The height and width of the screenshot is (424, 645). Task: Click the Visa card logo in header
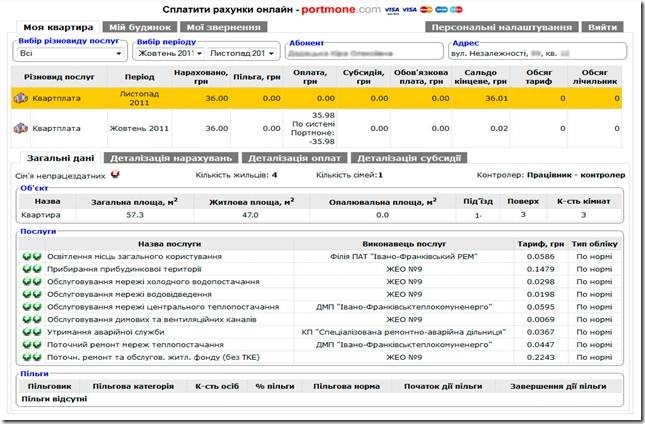391,9
